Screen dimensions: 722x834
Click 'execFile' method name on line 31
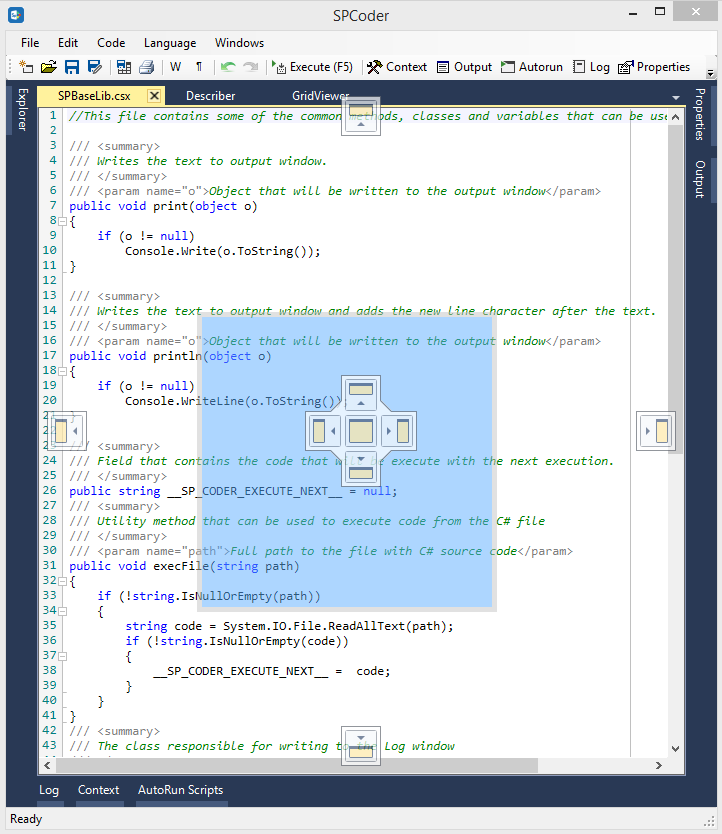181,566
